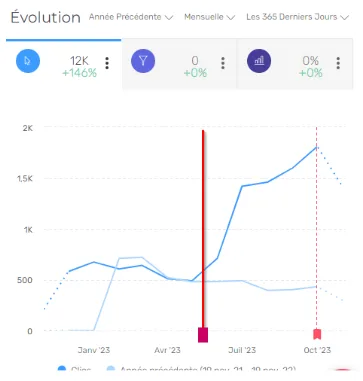Click the pink bookmark annotation at Oct '23
Viewport: 363px width, 381px height.
pyautogui.click(x=317, y=334)
